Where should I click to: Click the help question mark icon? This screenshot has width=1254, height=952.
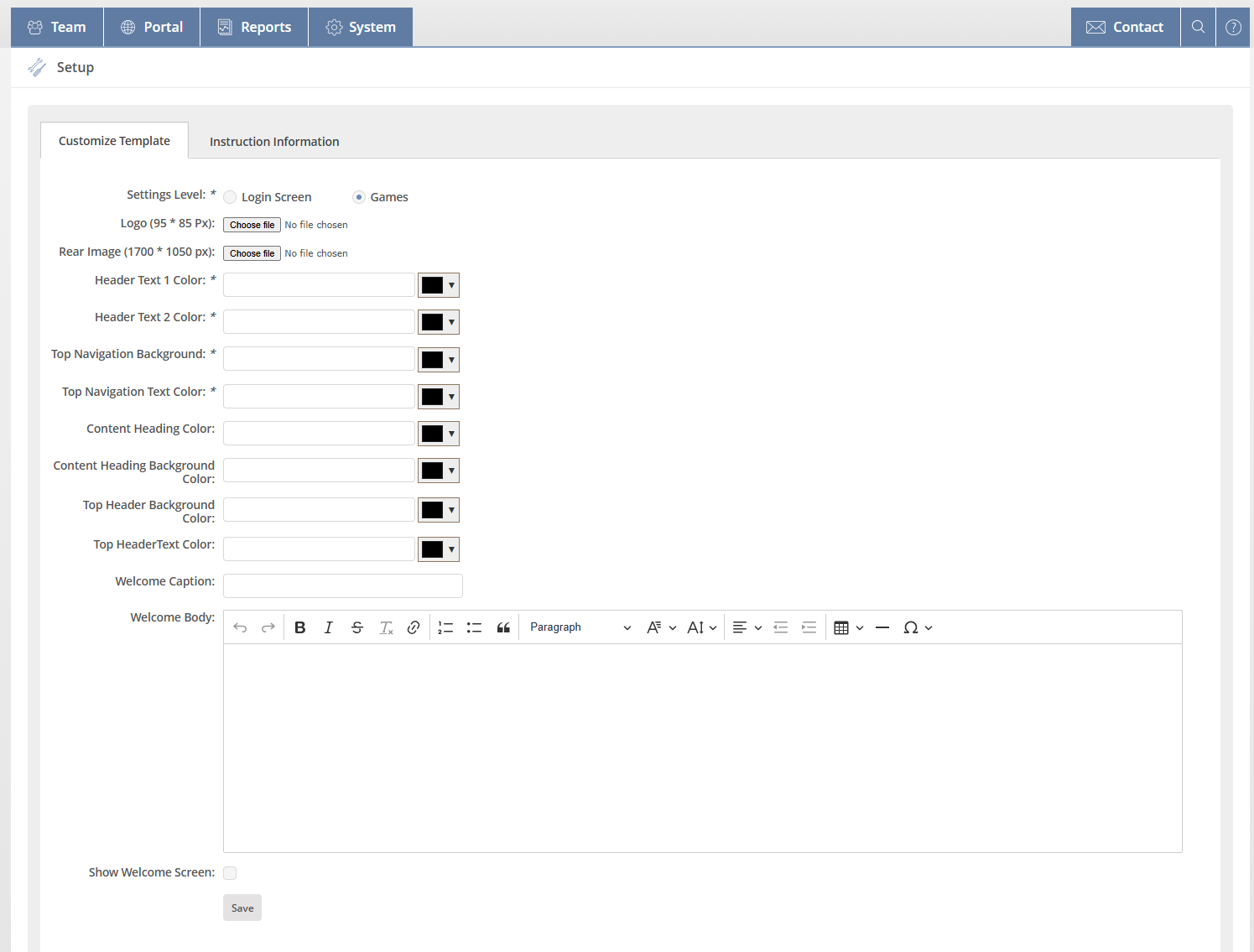(1232, 27)
